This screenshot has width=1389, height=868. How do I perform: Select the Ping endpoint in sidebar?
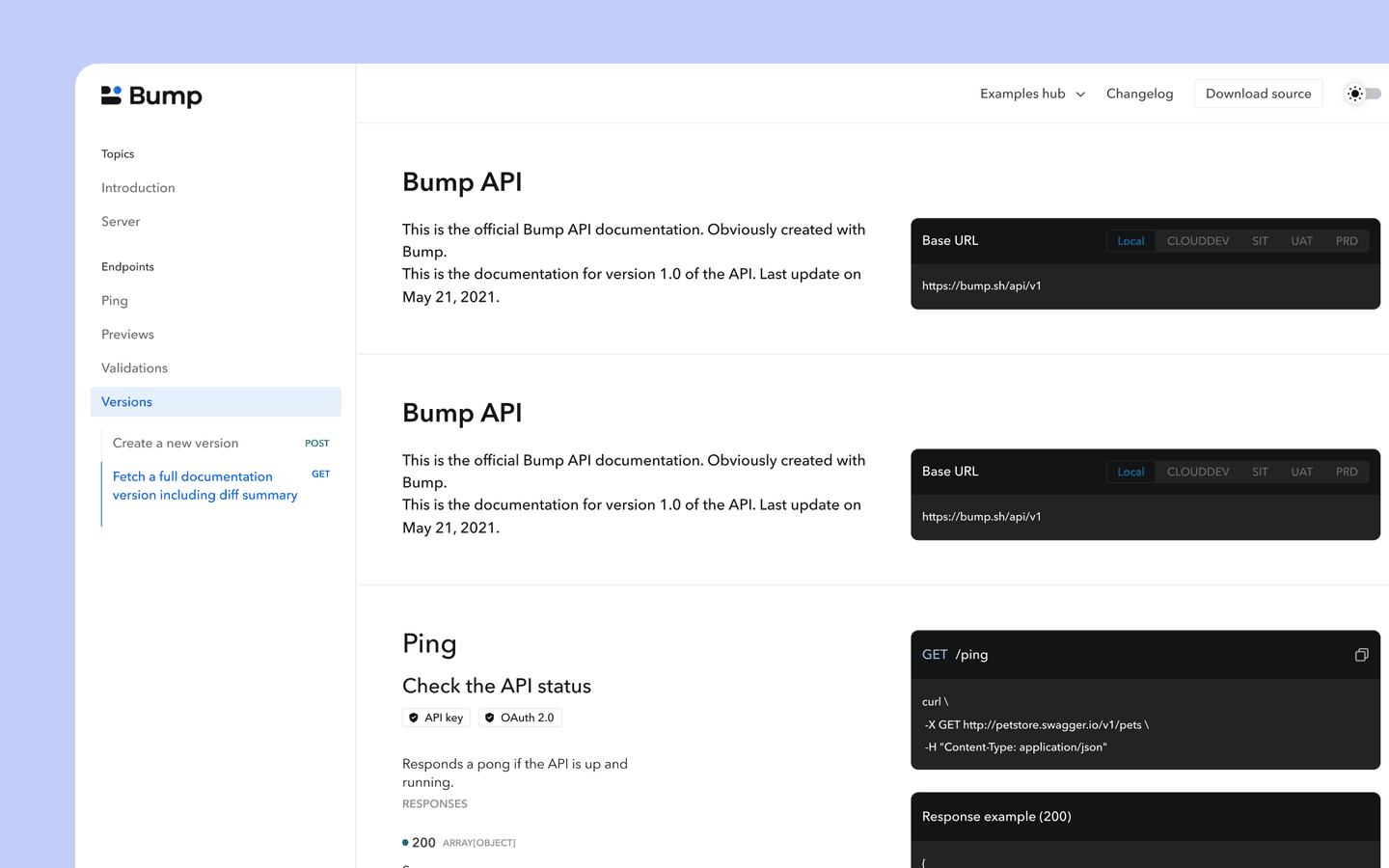point(115,301)
